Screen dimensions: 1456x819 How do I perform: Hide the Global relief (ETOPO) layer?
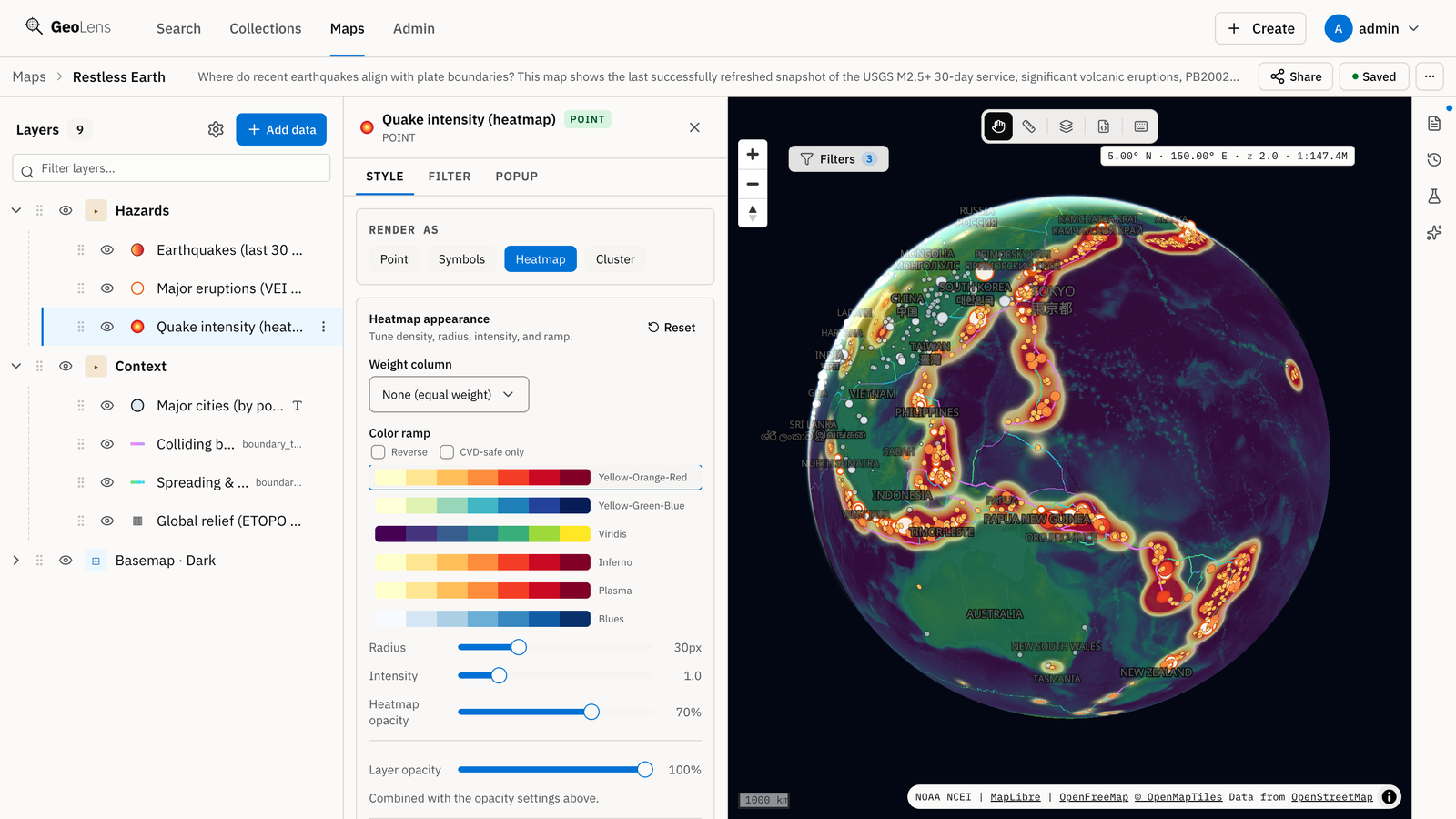[107, 521]
